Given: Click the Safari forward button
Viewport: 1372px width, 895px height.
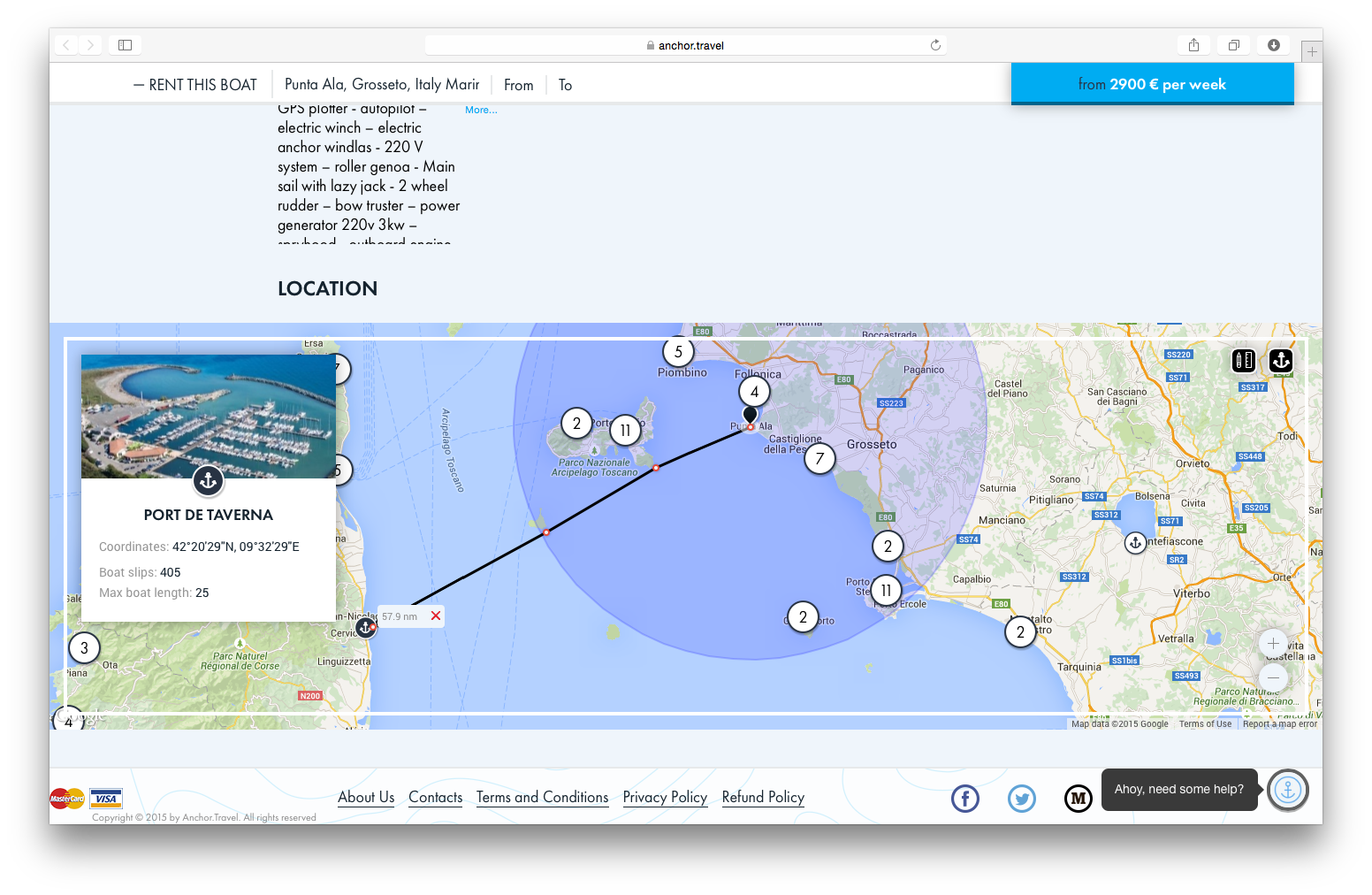Looking at the screenshot, I should 90,45.
